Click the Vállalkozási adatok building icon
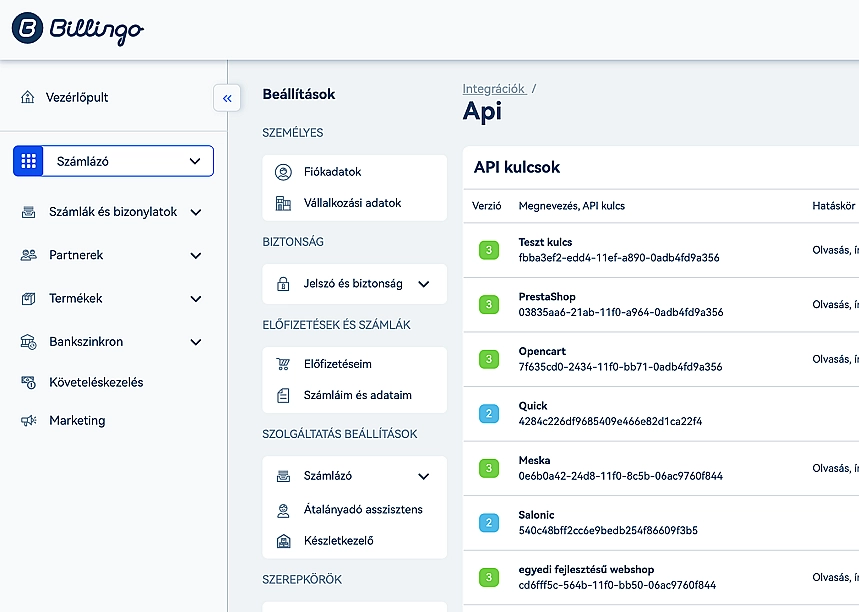859x612 pixels. point(283,203)
